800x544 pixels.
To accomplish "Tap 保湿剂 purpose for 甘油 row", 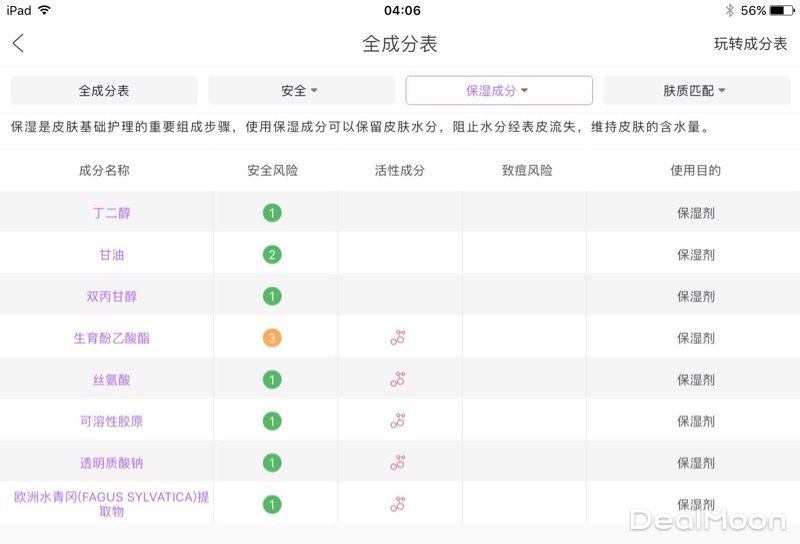I will click(x=695, y=255).
